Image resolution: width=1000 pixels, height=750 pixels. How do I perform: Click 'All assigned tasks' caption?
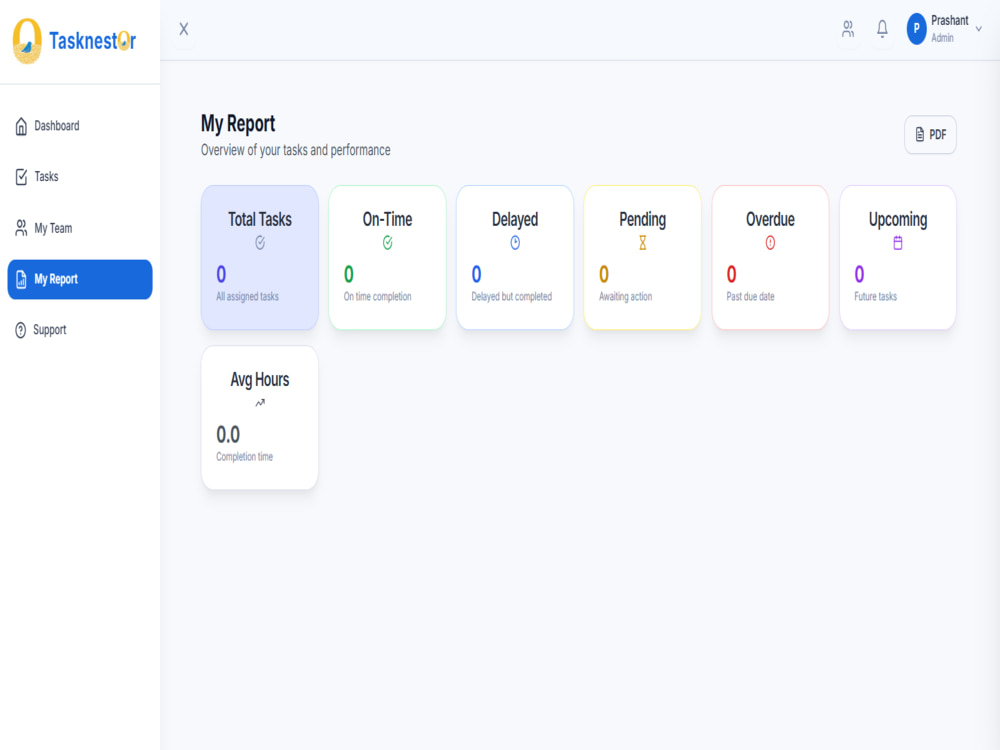tap(247, 297)
